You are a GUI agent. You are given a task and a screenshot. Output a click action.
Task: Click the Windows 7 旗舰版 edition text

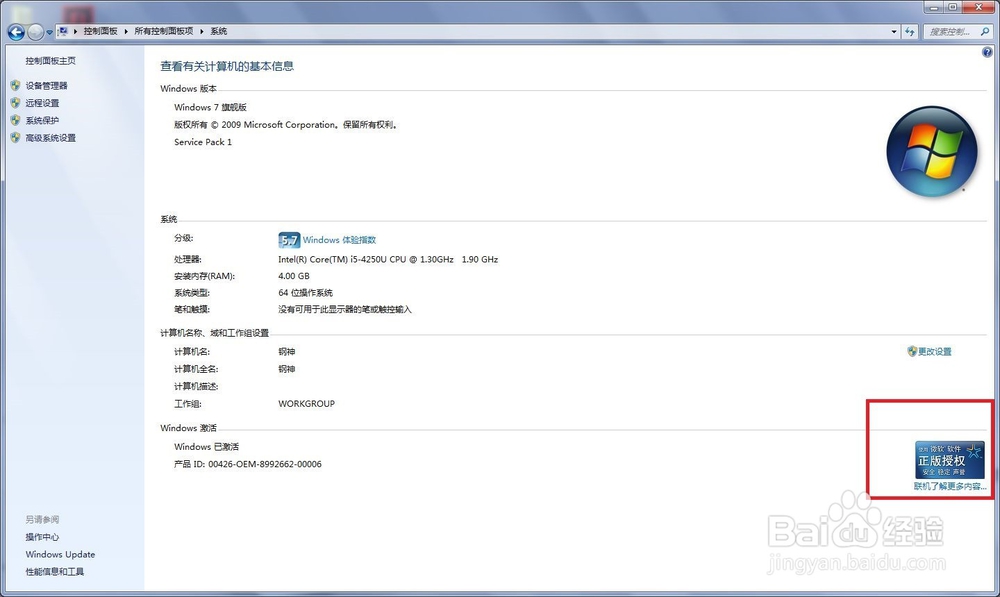coord(210,107)
